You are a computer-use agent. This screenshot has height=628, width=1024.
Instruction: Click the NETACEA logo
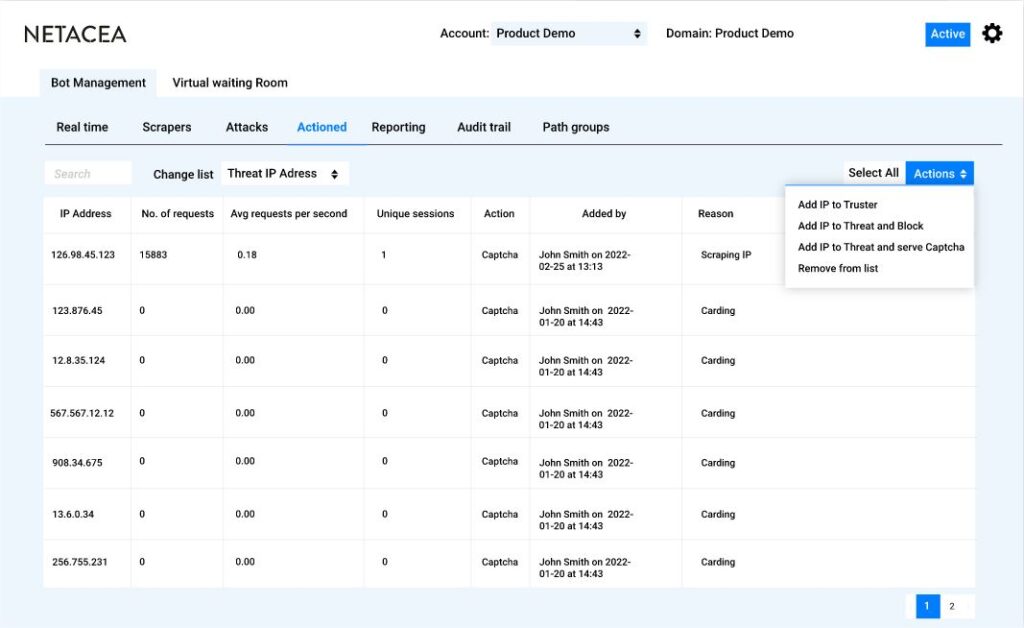tap(74, 33)
